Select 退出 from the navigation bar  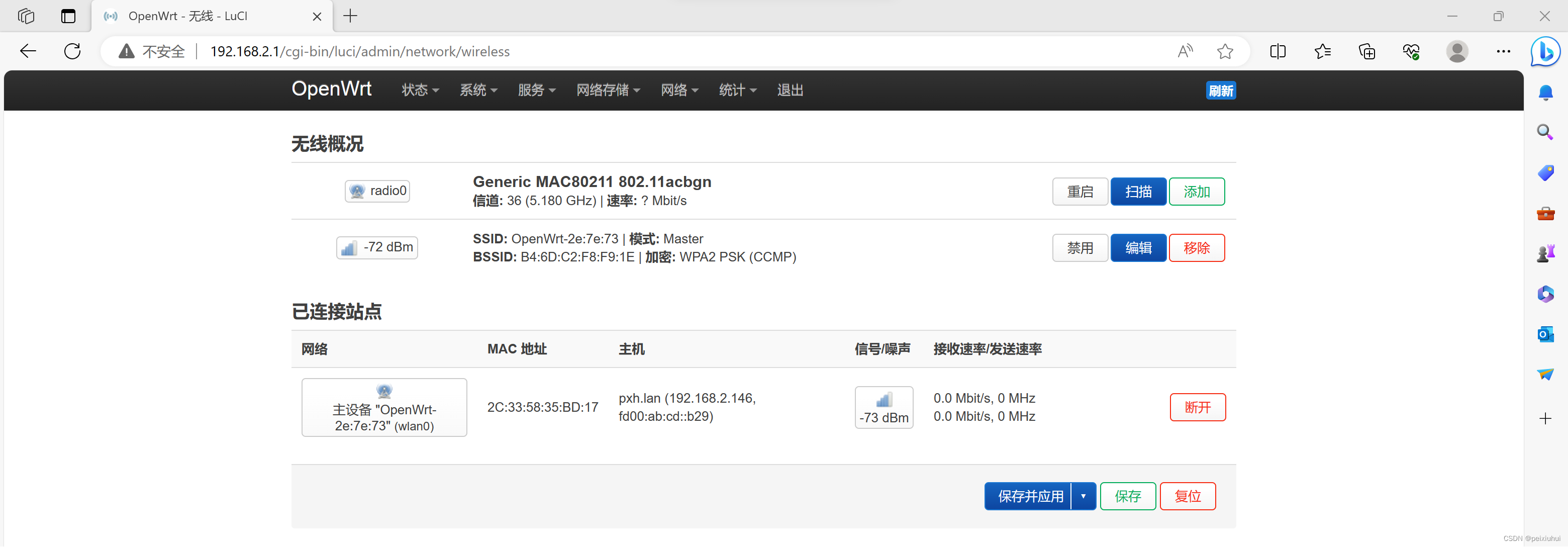point(790,90)
